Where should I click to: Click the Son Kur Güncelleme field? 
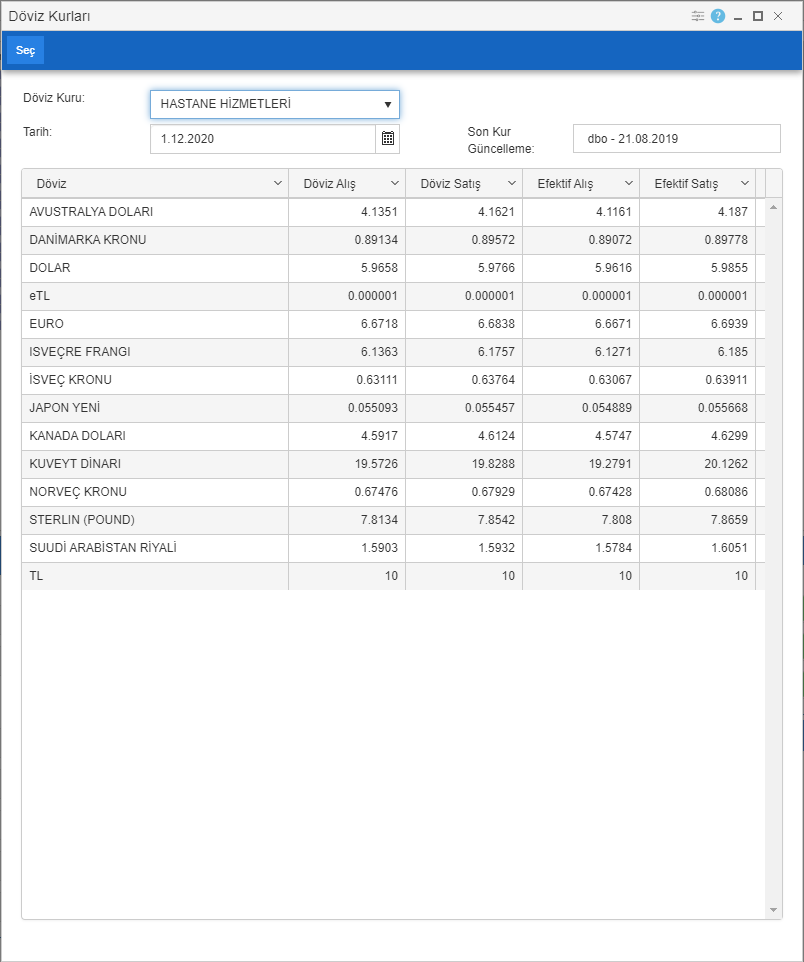pyautogui.click(x=677, y=139)
